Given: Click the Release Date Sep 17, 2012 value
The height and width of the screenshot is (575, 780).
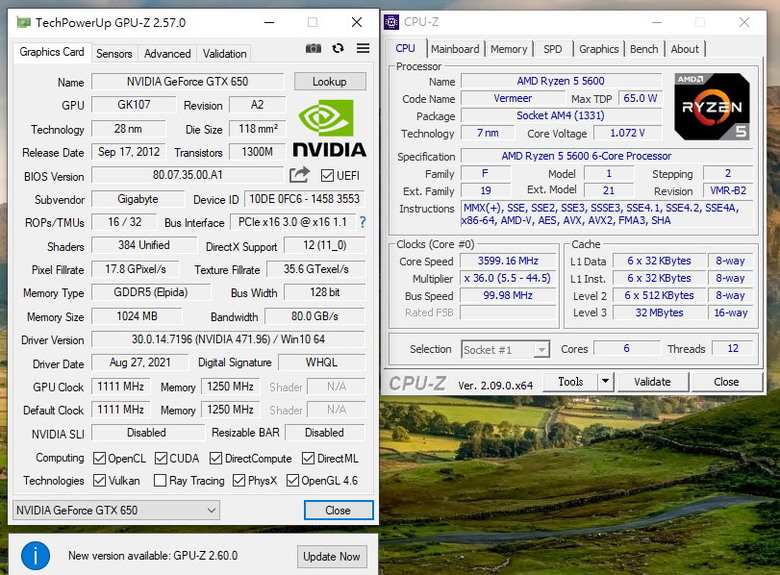Looking at the screenshot, I should pyautogui.click(x=129, y=152).
